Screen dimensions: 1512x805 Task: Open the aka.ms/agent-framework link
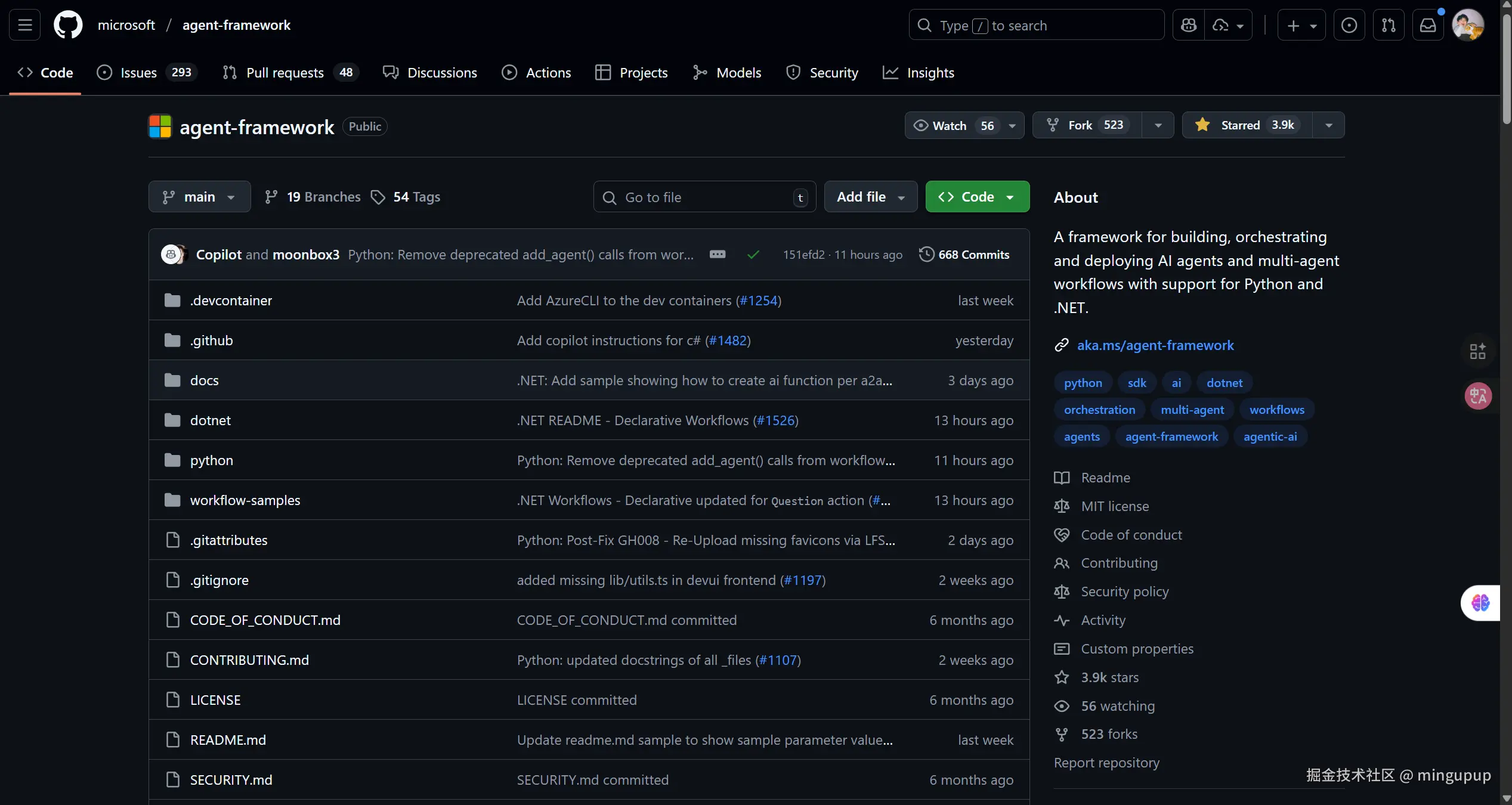point(1155,345)
